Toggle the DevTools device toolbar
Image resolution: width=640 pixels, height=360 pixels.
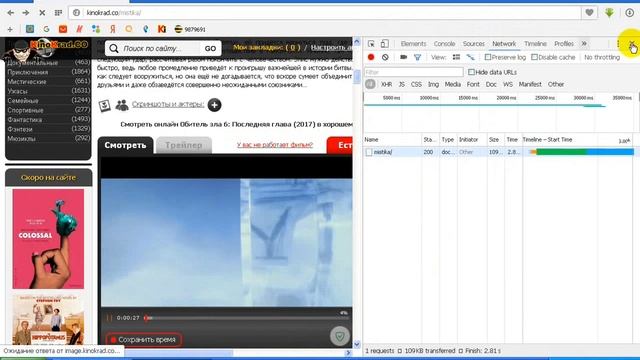point(384,44)
